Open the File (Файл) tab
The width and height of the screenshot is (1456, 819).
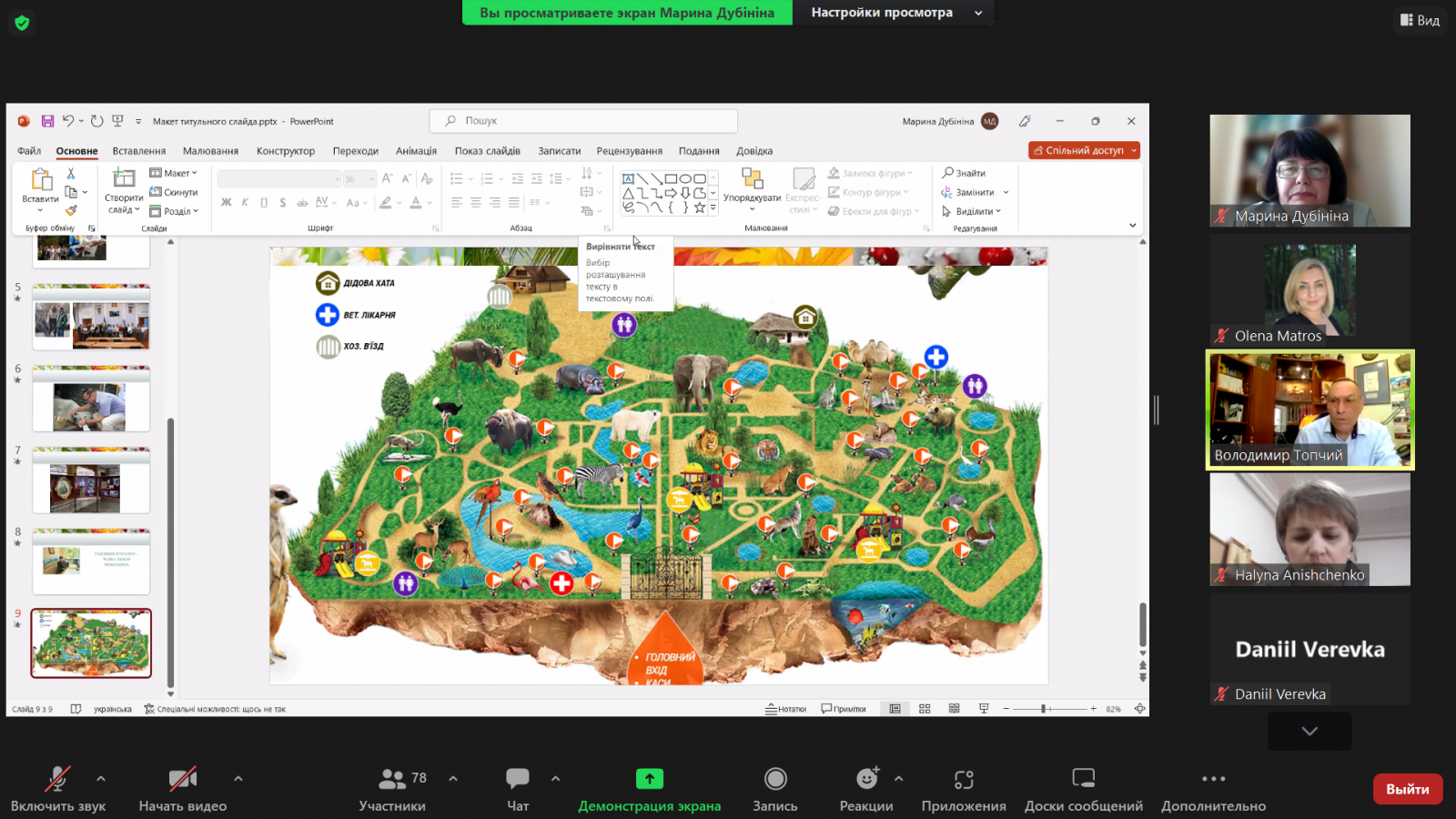(29, 151)
